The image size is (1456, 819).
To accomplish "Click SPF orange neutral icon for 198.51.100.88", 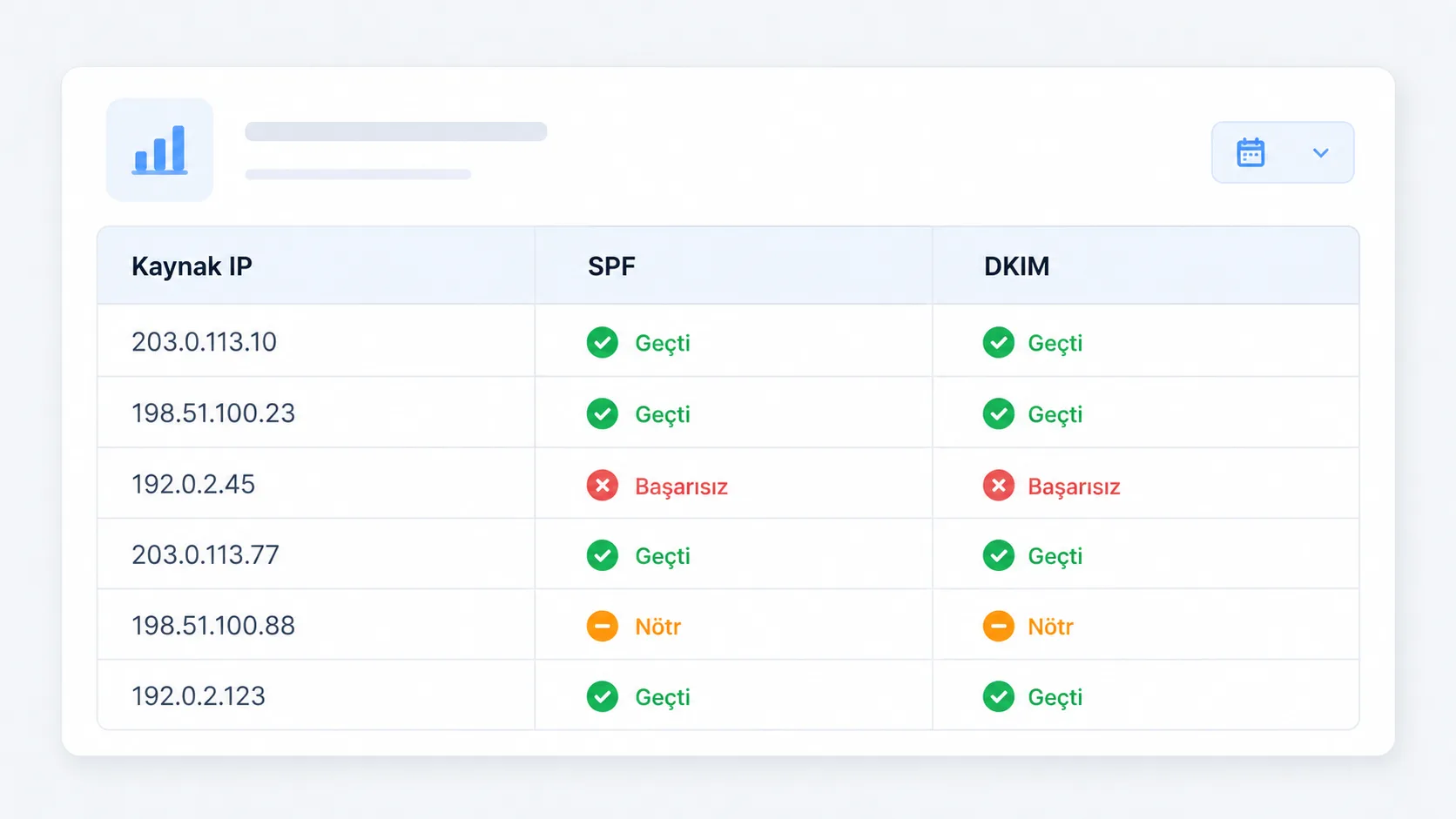I will [602, 626].
